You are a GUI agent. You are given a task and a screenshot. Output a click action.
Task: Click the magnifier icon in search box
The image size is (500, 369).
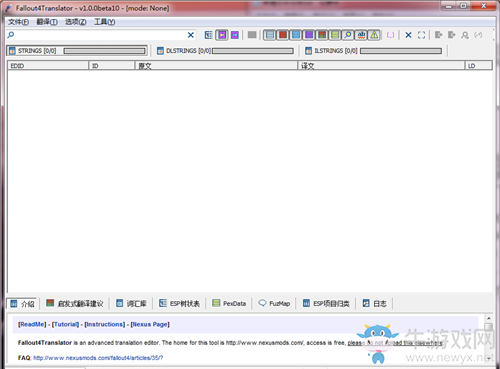pyautogui.click(x=11, y=35)
